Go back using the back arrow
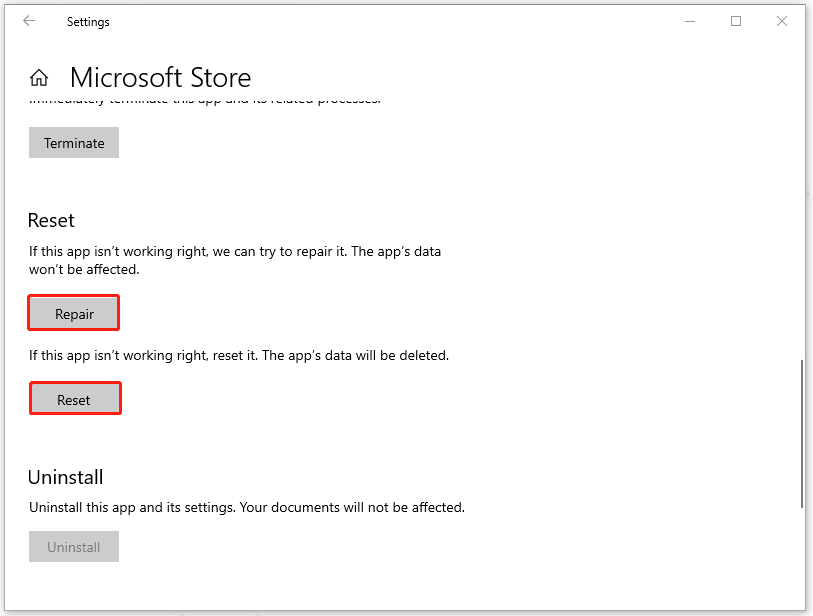Viewport: 813px width, 616px height. 29,21
